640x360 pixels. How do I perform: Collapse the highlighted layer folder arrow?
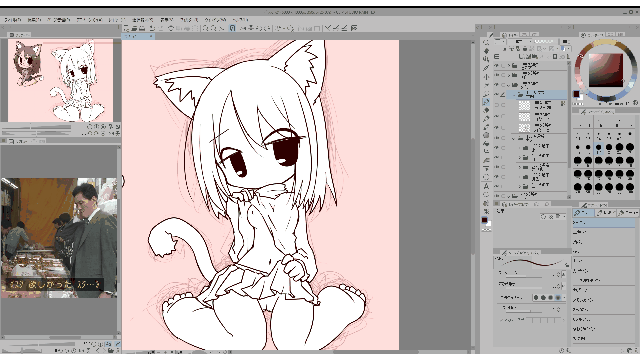514,95
